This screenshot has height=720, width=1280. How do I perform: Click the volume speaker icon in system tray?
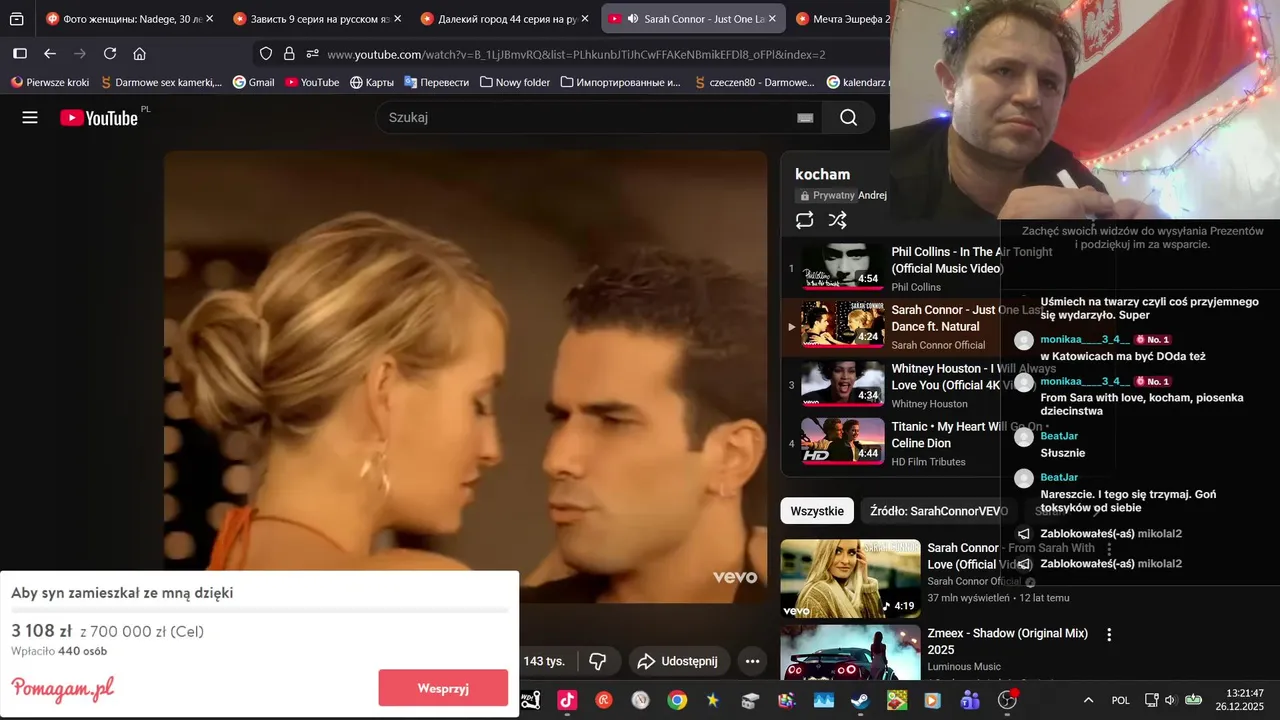tap(1170, 700)
